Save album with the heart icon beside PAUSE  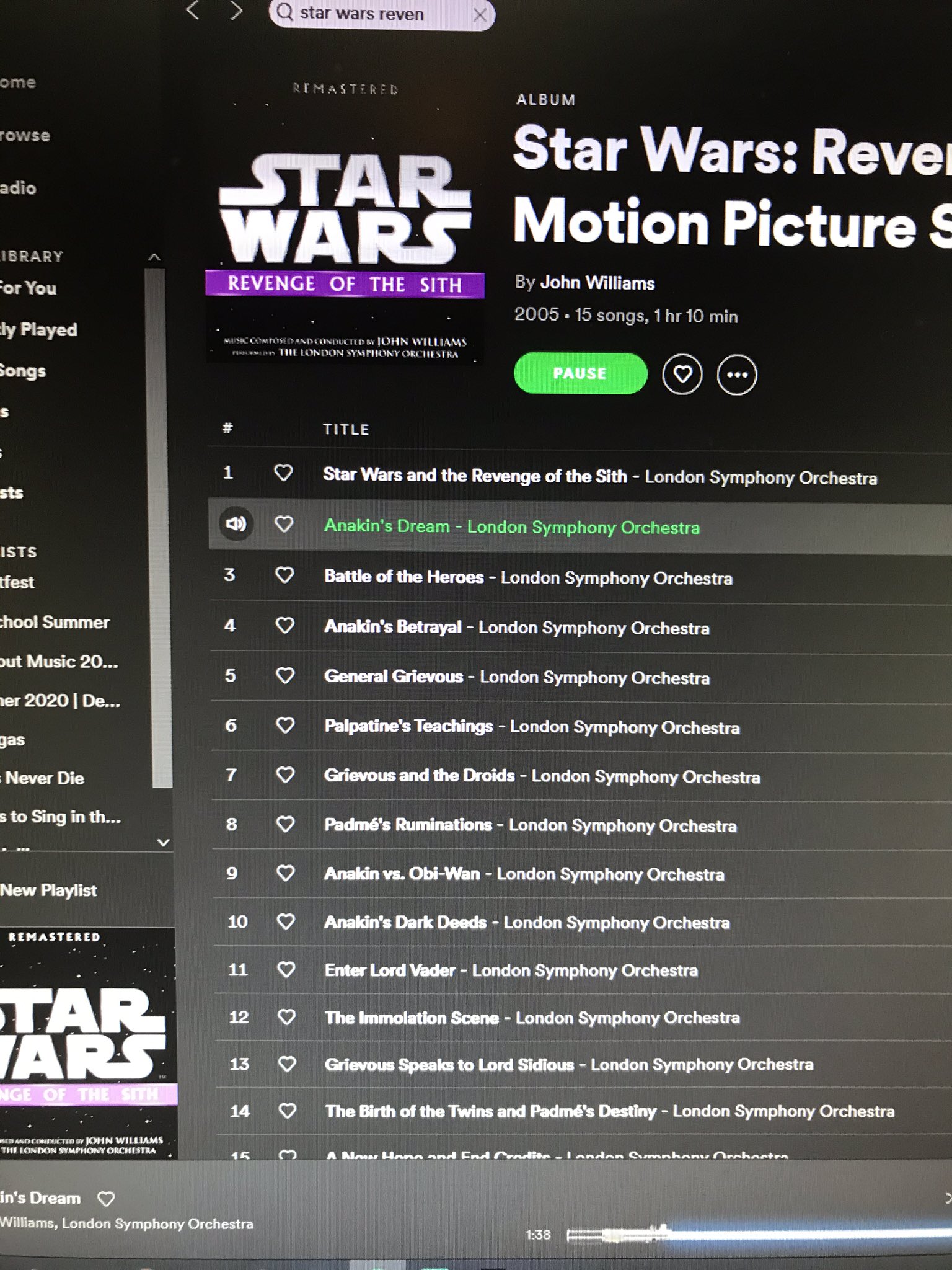682,374
